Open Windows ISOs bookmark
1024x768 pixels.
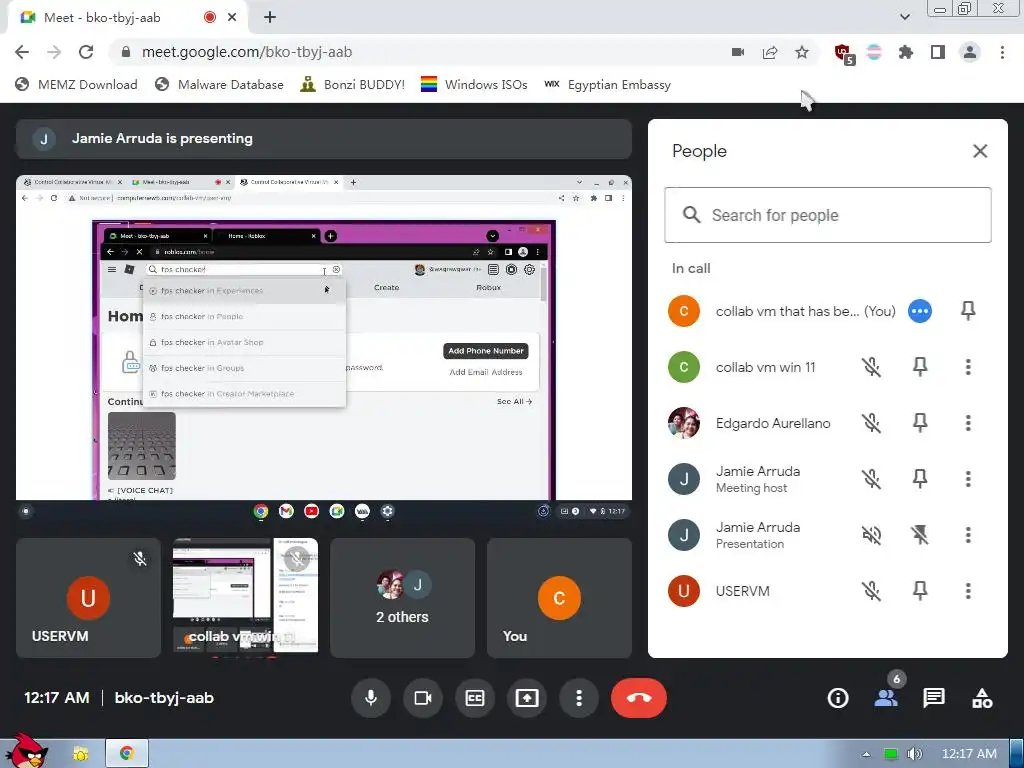474,85
